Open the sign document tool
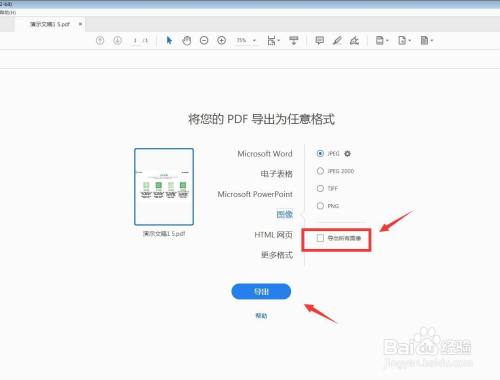500x380 pixels. [354, 41]
